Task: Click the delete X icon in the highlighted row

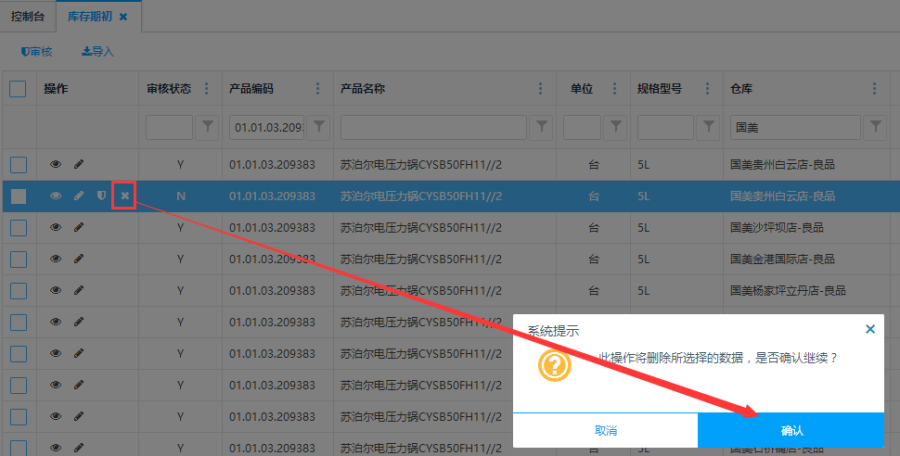Action: pos(124,196)
